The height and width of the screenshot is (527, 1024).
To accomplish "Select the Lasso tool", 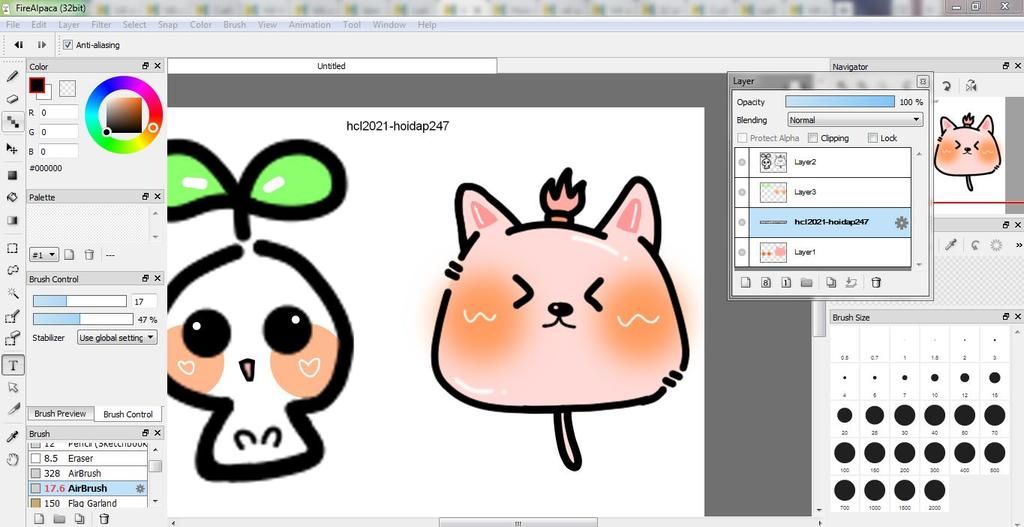I will [x=12, y=270].
